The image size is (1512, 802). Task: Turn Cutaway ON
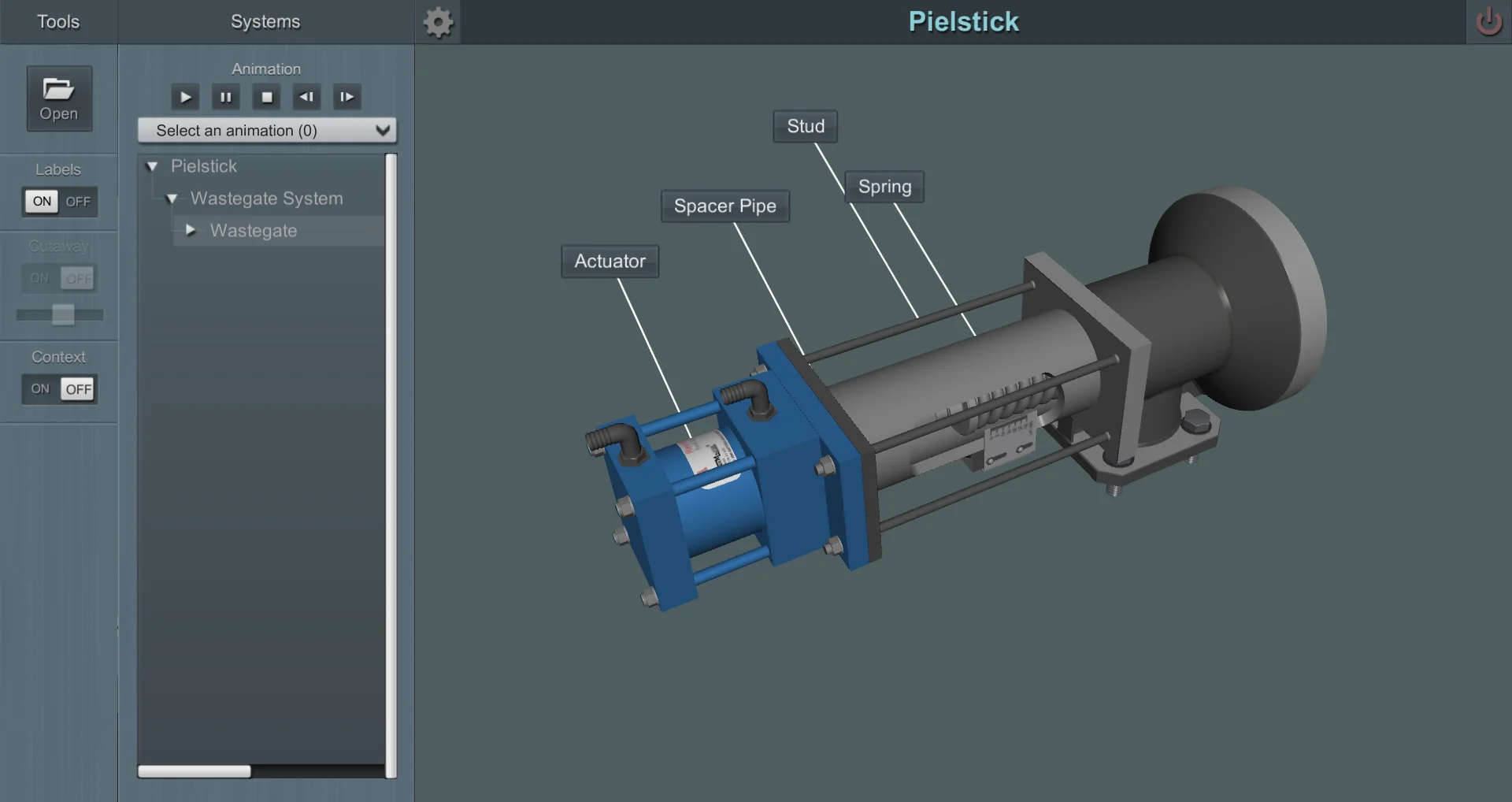[39, 278]
